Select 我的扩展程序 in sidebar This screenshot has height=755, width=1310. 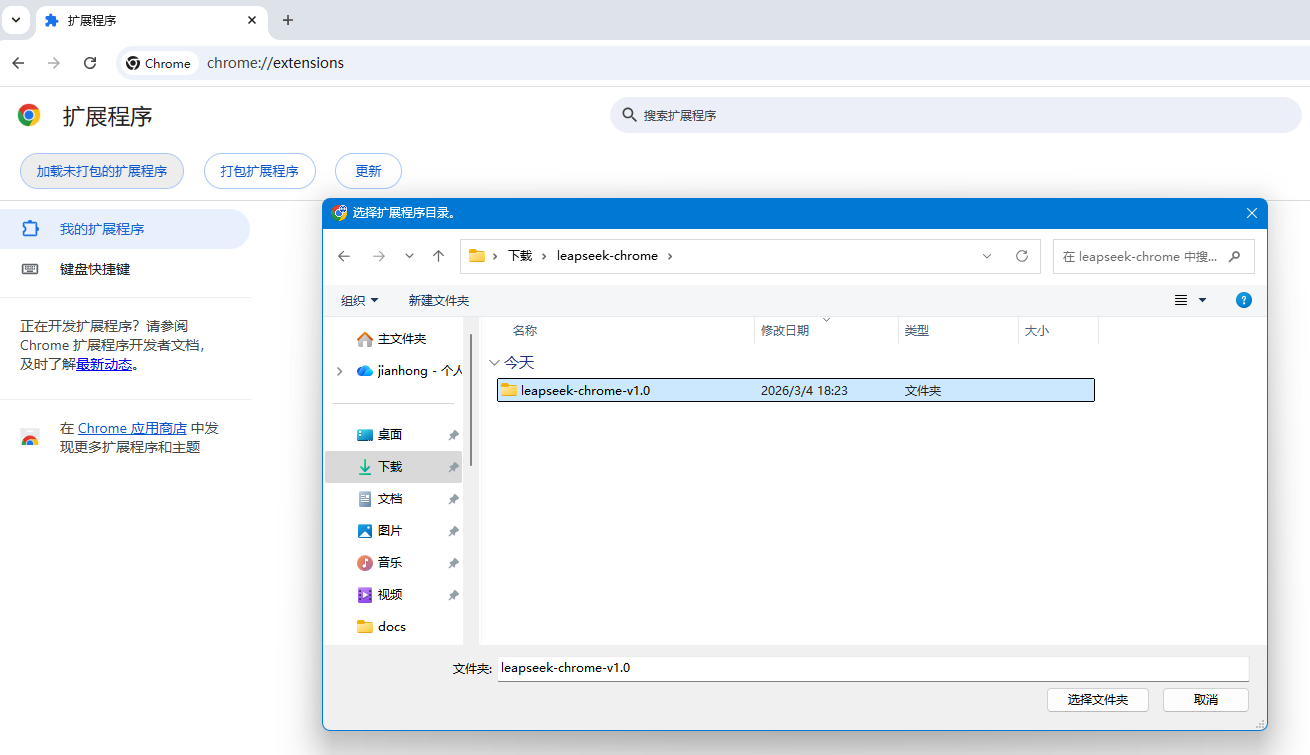coord(102,229)
